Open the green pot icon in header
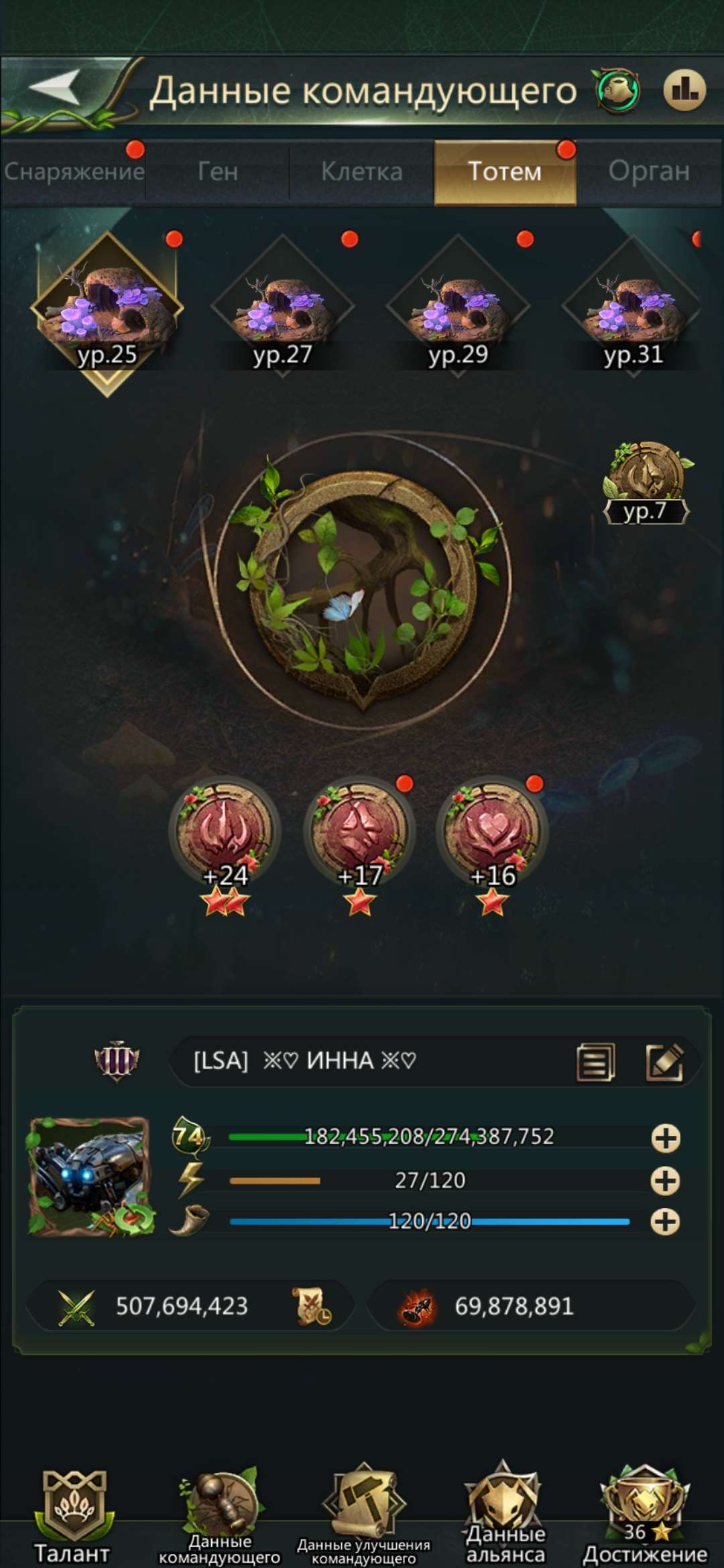 (617, 90)
